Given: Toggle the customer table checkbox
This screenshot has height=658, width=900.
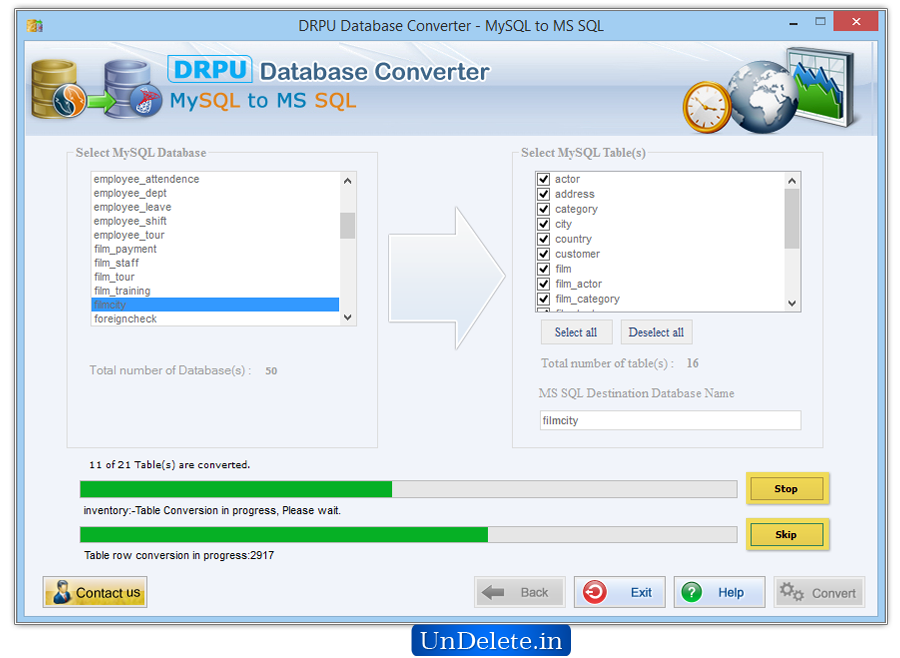Looking at the screenshot, I should 544,254.
